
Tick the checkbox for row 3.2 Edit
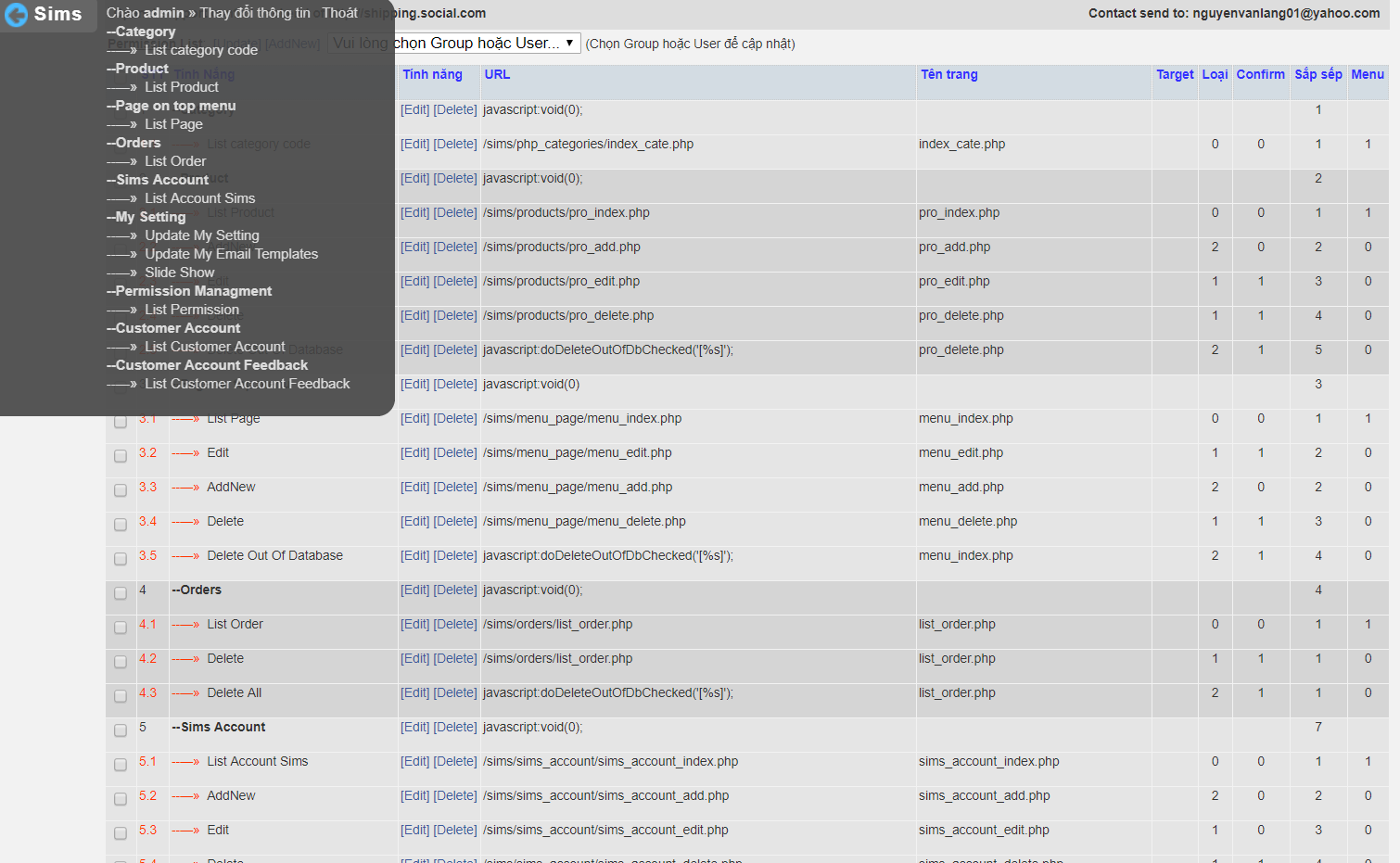(x=121, y=456)
